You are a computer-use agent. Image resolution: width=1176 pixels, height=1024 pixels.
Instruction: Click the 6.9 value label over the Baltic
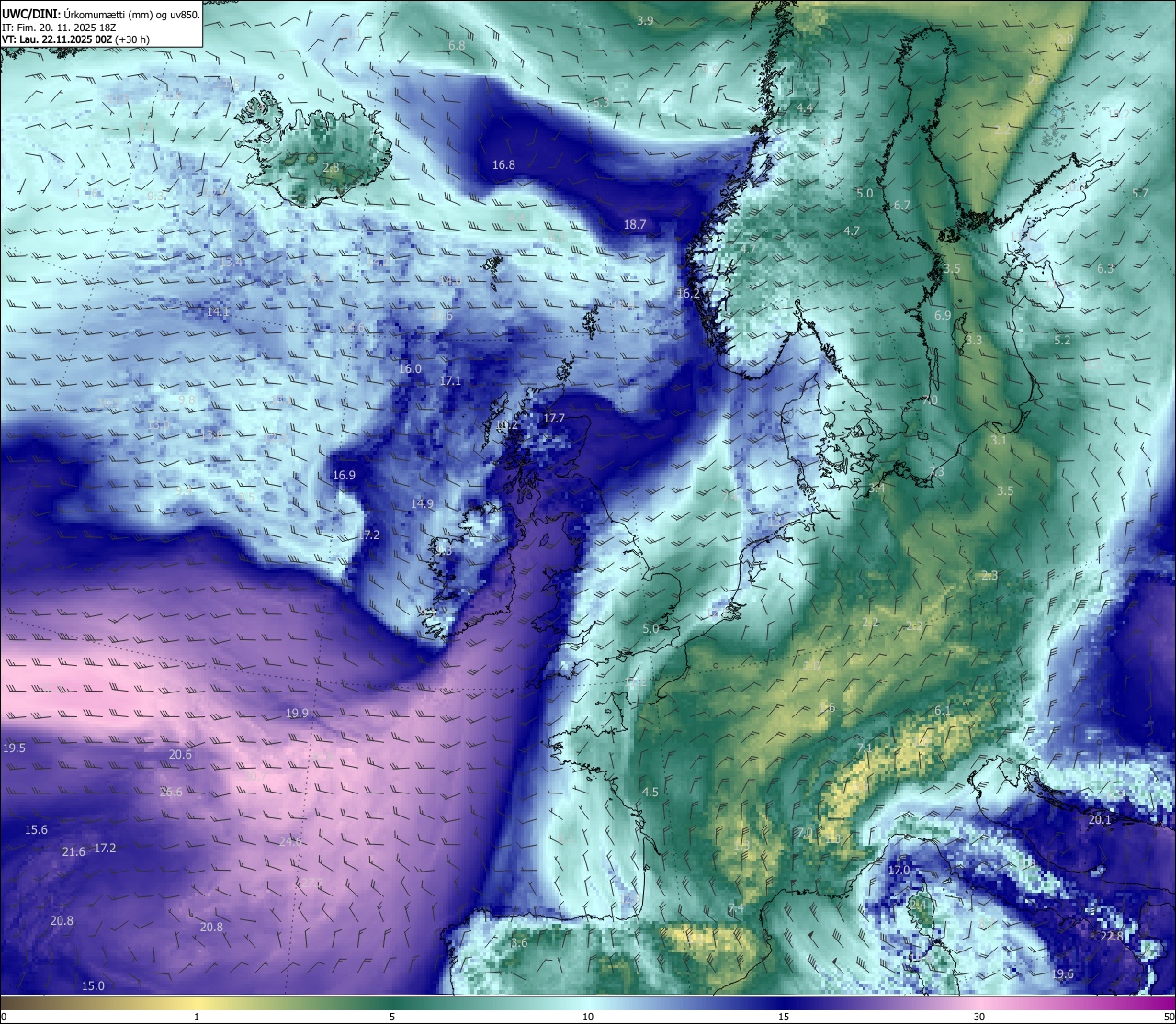pyautogui.click(x=943, y=315)
